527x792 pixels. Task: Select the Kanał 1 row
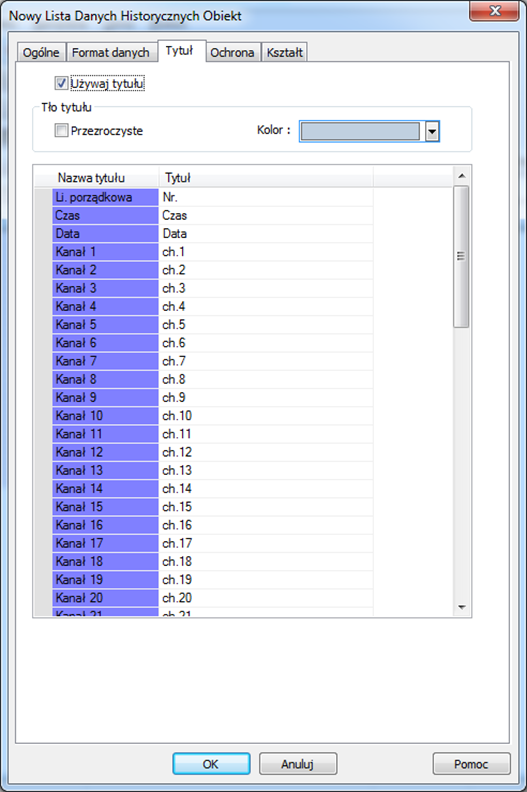click(x=105, y=252)
